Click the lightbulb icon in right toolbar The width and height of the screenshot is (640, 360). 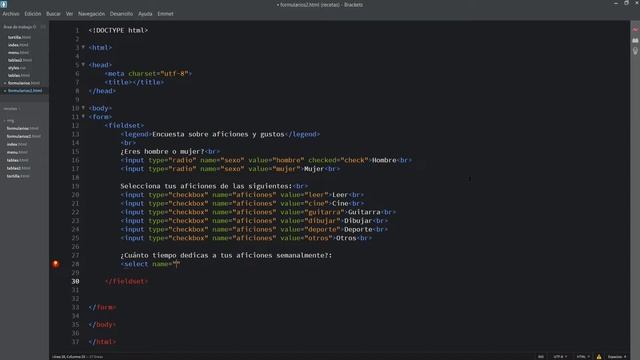635,51
